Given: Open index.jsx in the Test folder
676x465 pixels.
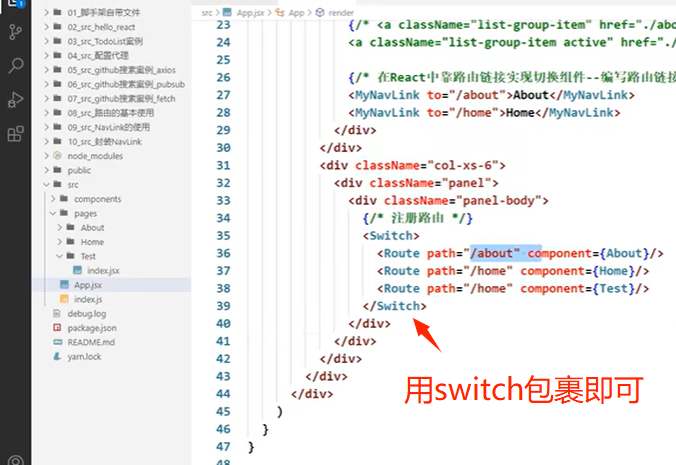Looking at the screenshot, I should pyautogui.click(x=103, y=271).
